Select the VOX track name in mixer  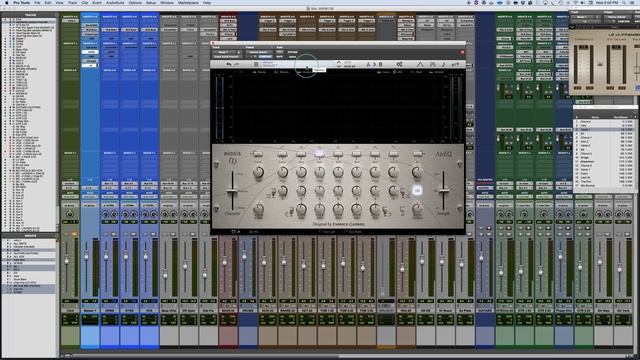[x=149, y=311]
